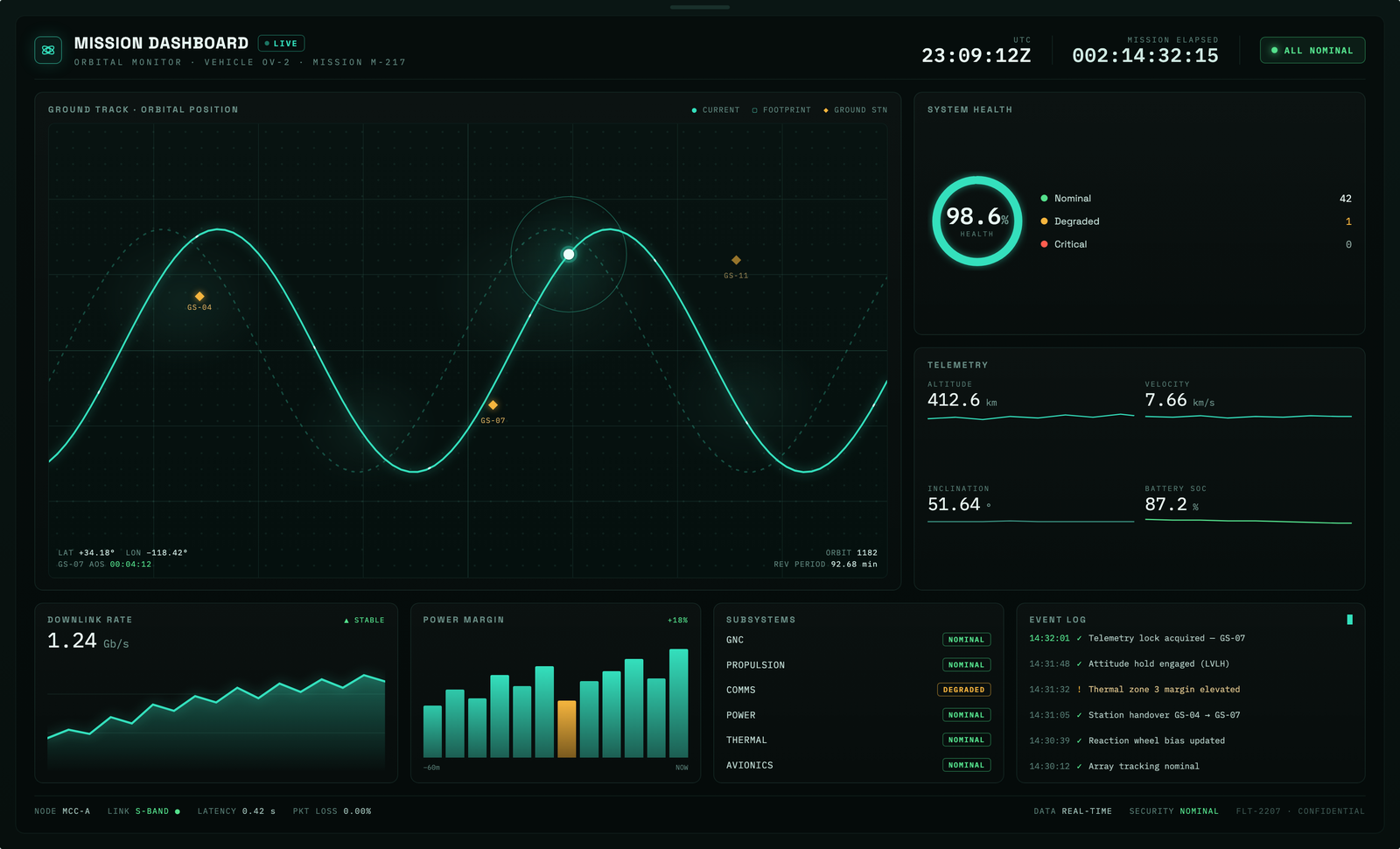The width and height of the screenshot is (1400, 849).
Task: Click the AVIONICS NOMINAL status badge
Action: coord(966,765)
